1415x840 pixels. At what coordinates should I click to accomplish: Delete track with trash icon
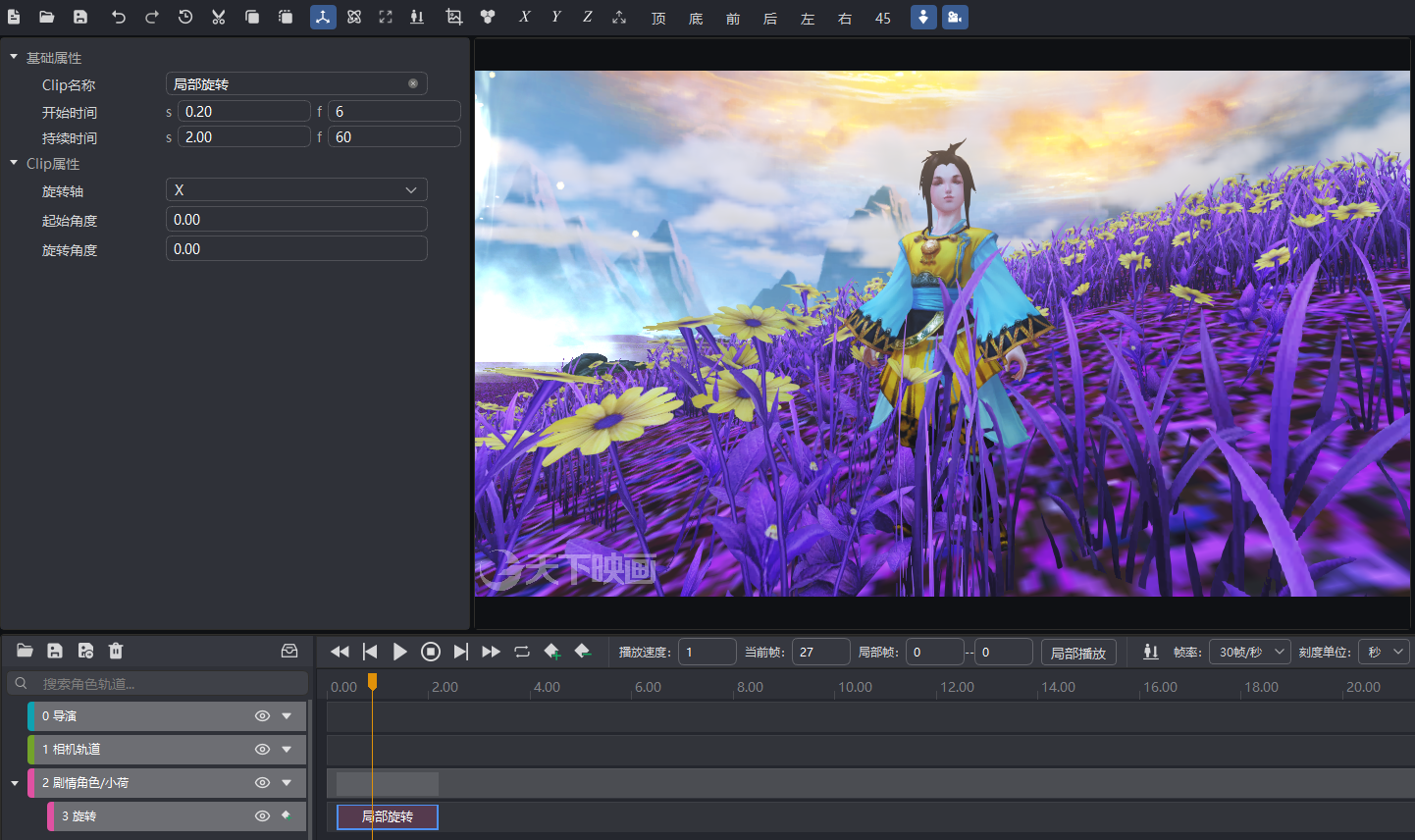(116, 651)
